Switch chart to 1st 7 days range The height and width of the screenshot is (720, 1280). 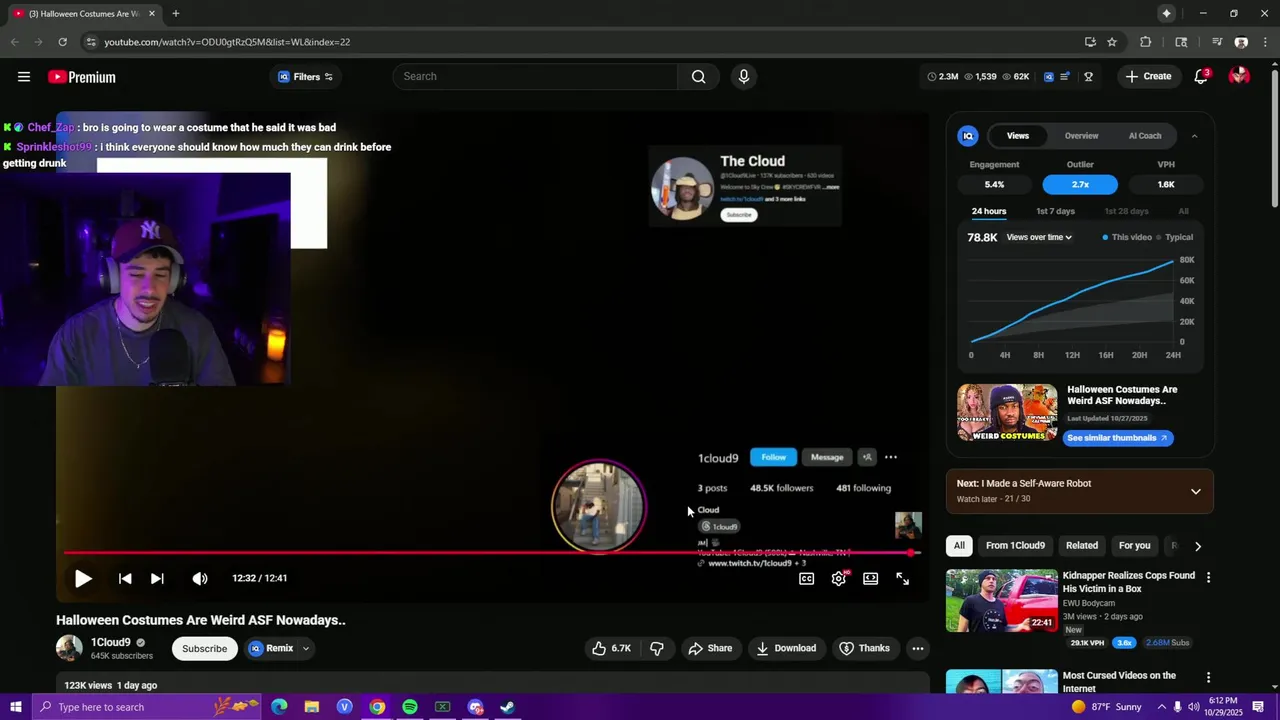tap(1055, 211)
